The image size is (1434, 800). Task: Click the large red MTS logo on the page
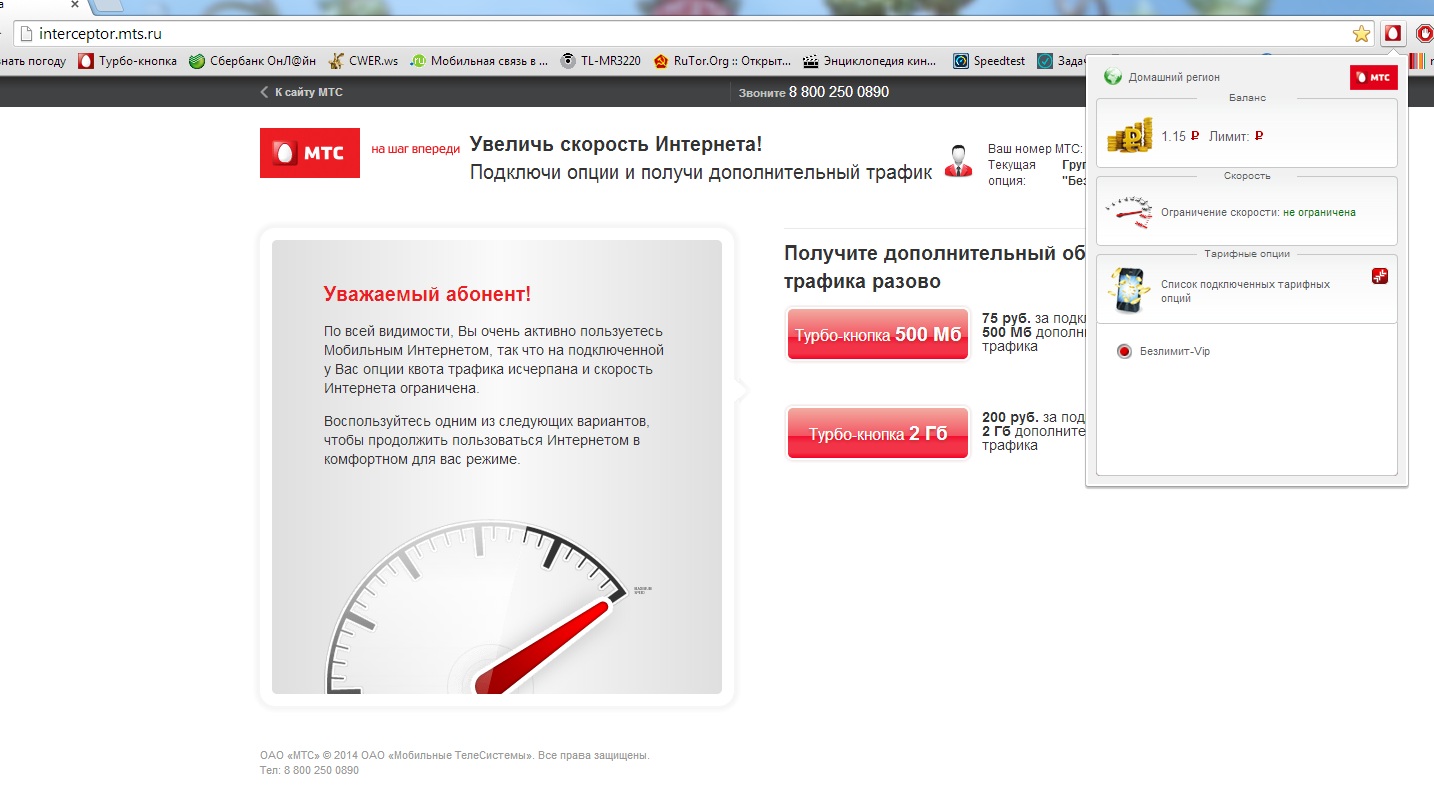(310, 153)
